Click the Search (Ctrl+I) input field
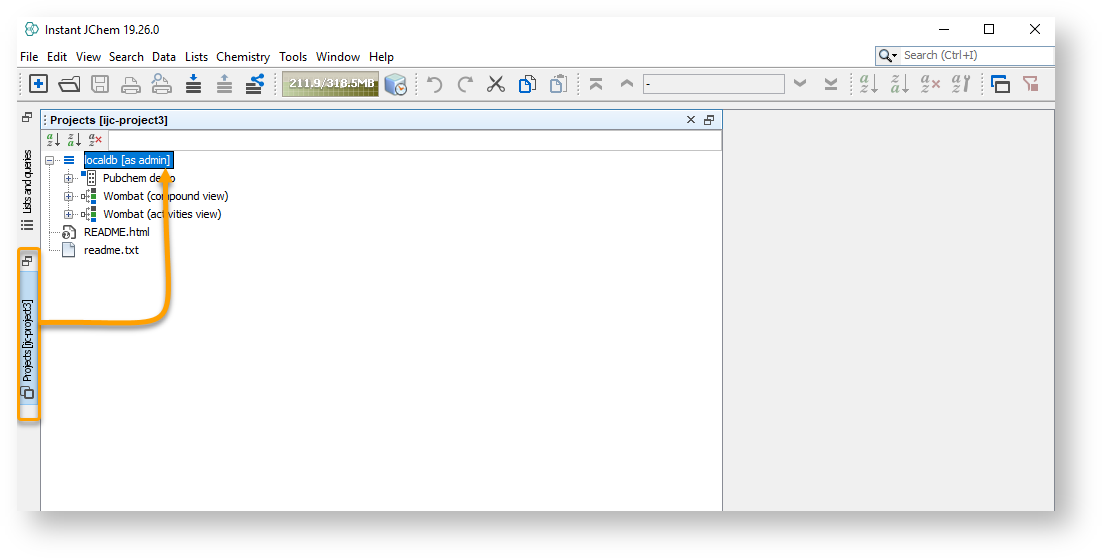Image resolution: width=1103 pixels, height=559 pixels. (975, 56)
